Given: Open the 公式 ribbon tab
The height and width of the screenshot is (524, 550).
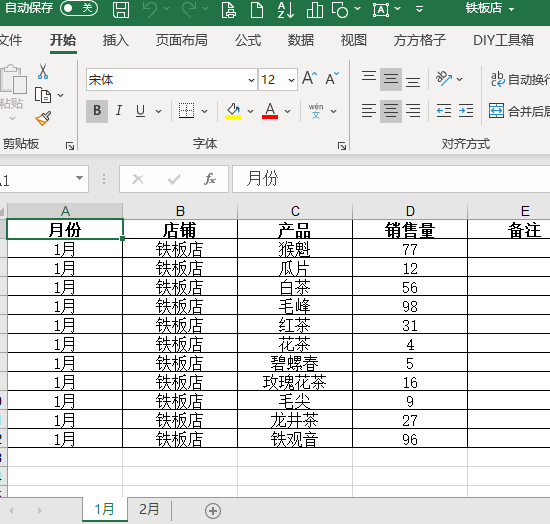Looking at the screenshot, I should click(x=248, y=40).
